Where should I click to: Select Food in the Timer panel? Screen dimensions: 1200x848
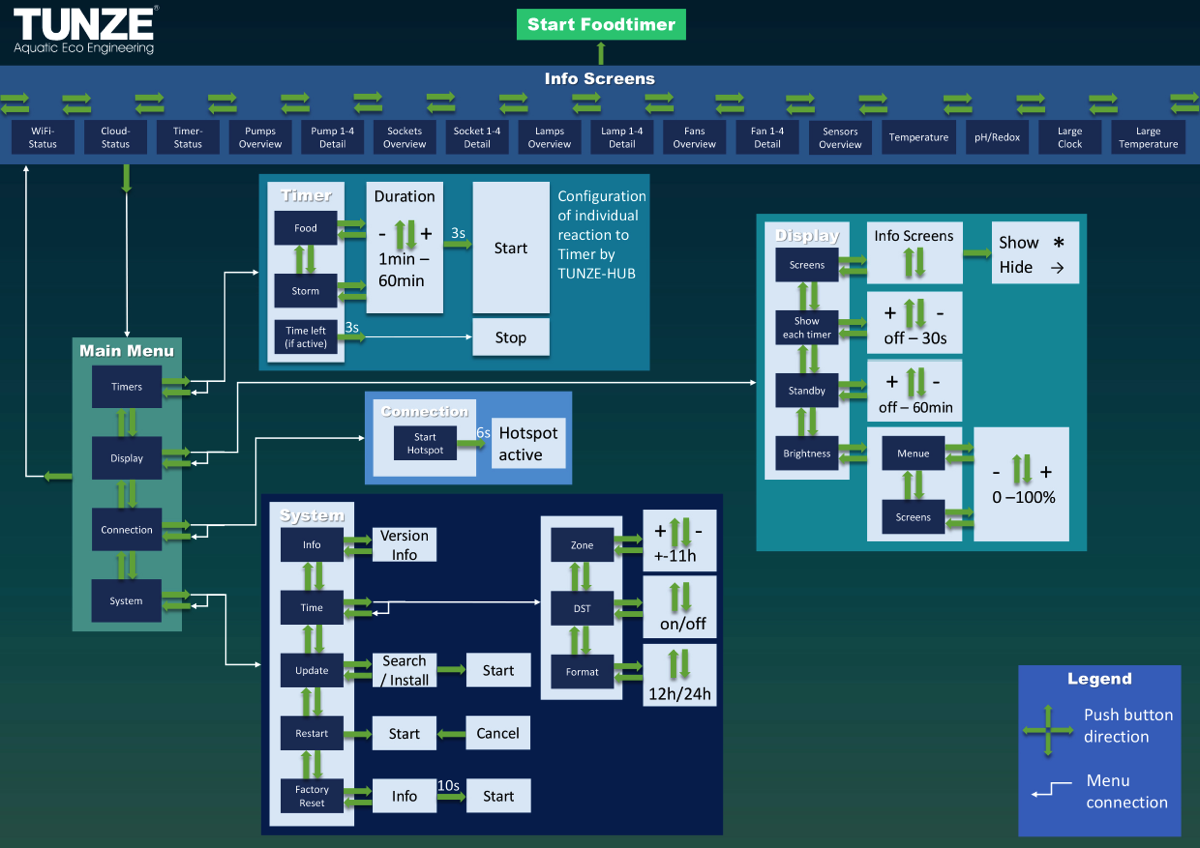(x=306, y=228)
